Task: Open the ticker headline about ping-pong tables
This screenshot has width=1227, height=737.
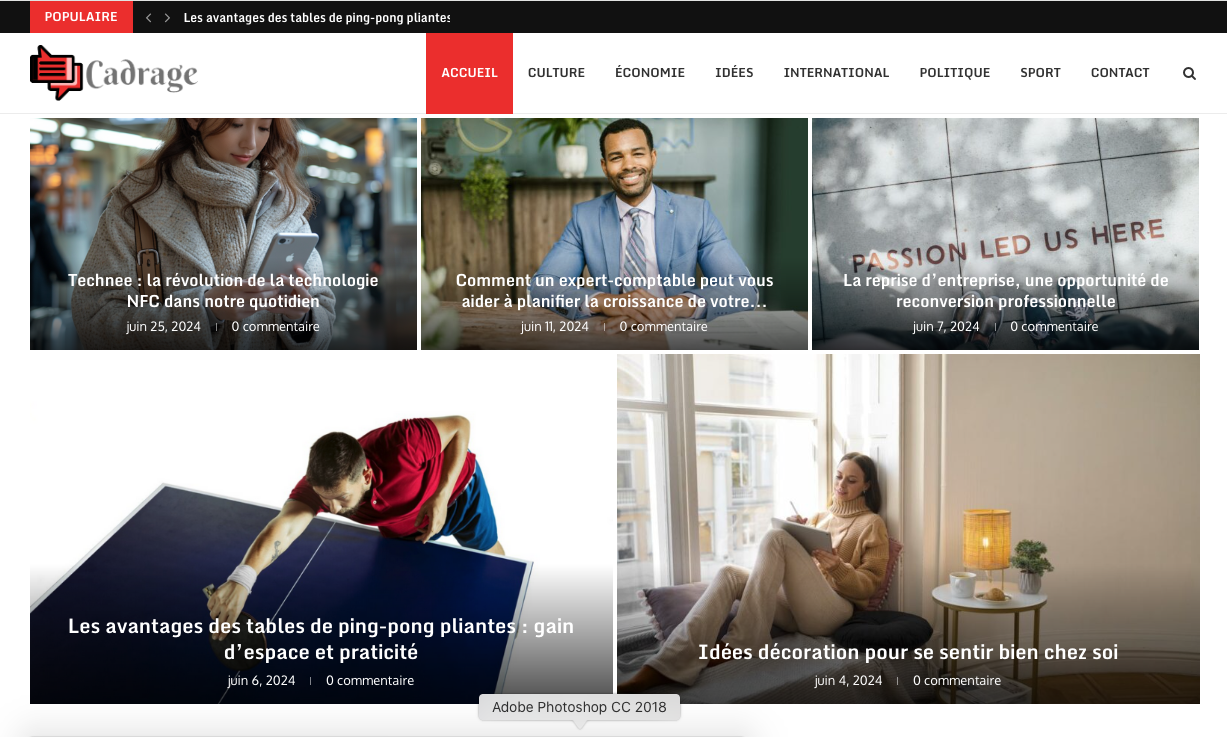Action: [x=317, y=18]
